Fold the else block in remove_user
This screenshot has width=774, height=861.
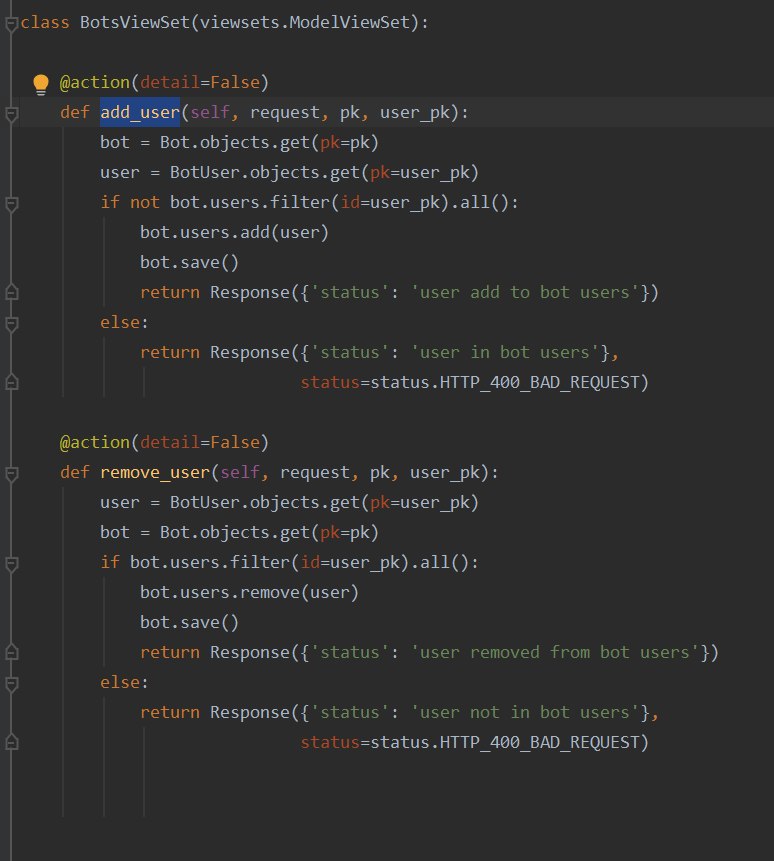[x=11, y=683]
